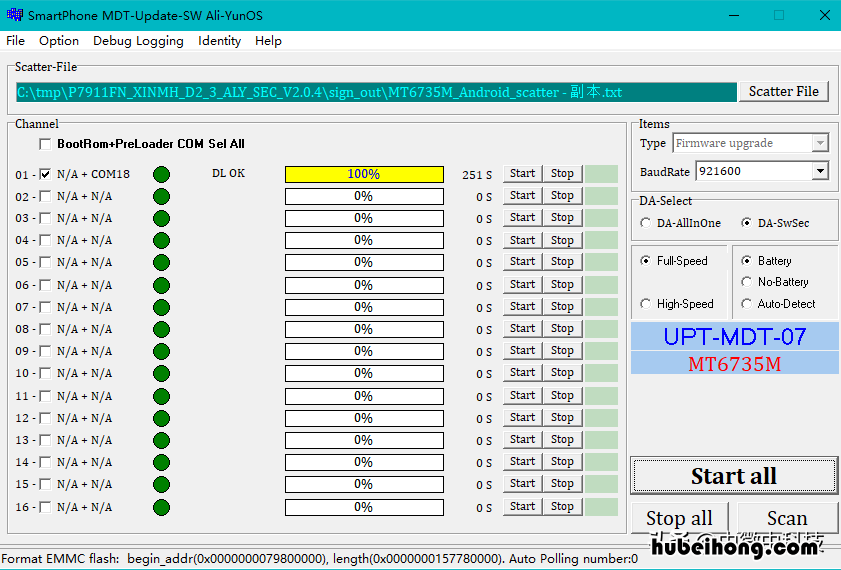Enable the channel 06 checkbox
841x570 pixels.
coord(45,285)
